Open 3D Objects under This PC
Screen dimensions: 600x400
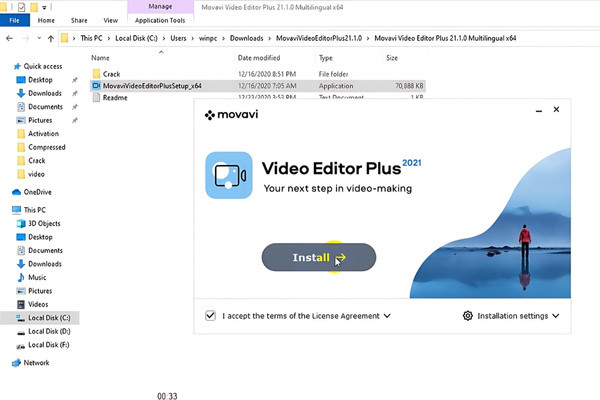pyautogui.click(x=44, y=223)
